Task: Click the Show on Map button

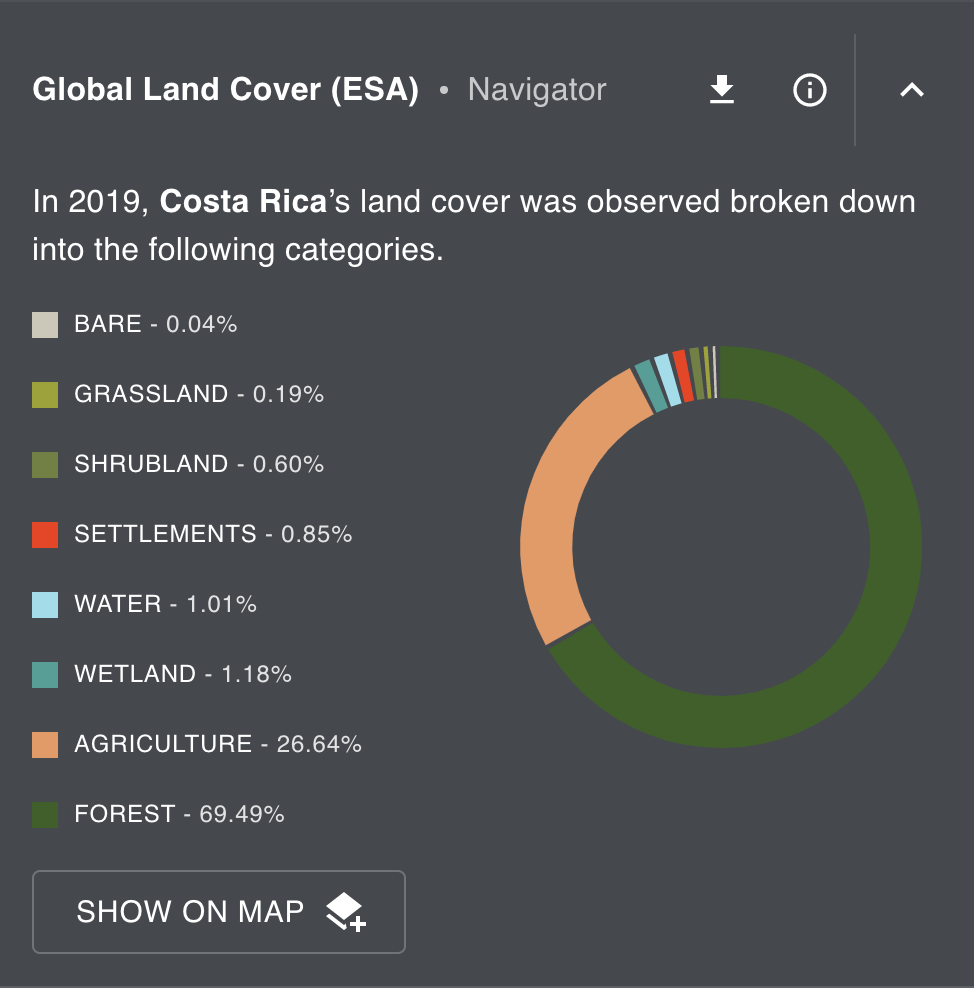Action: [x=219, y=912]
